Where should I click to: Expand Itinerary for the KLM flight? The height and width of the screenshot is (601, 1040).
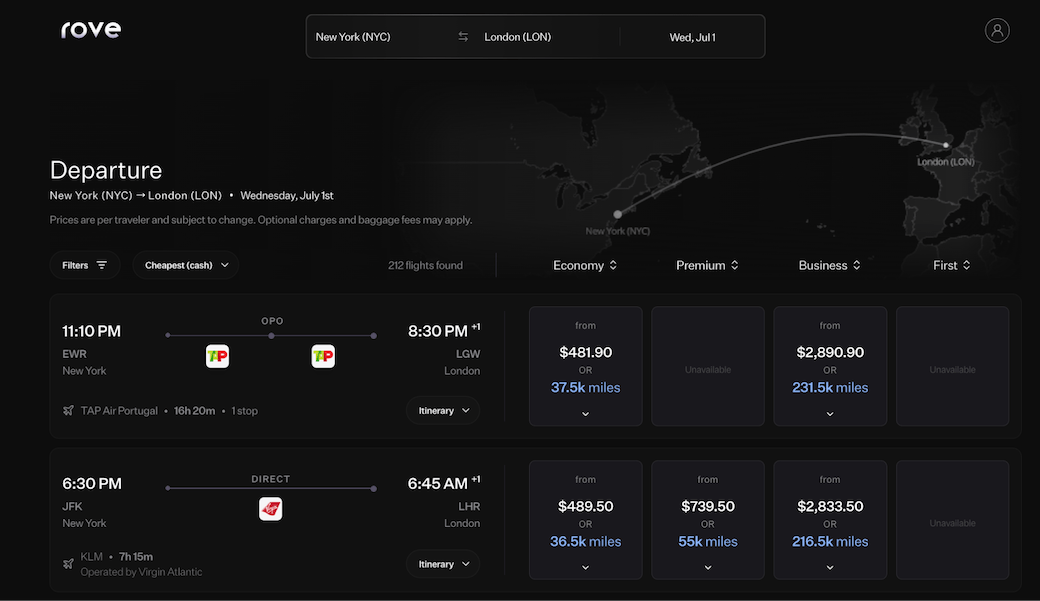(443, 564)
